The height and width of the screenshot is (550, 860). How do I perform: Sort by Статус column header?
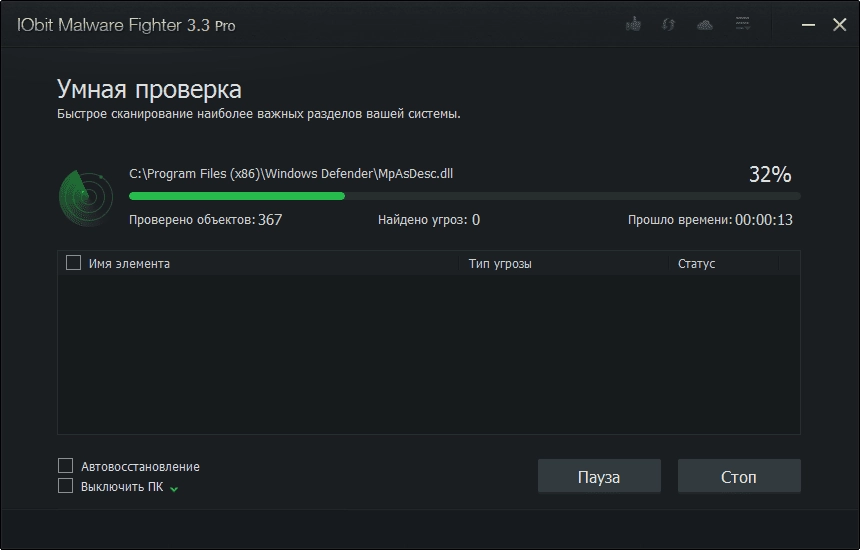696,264
